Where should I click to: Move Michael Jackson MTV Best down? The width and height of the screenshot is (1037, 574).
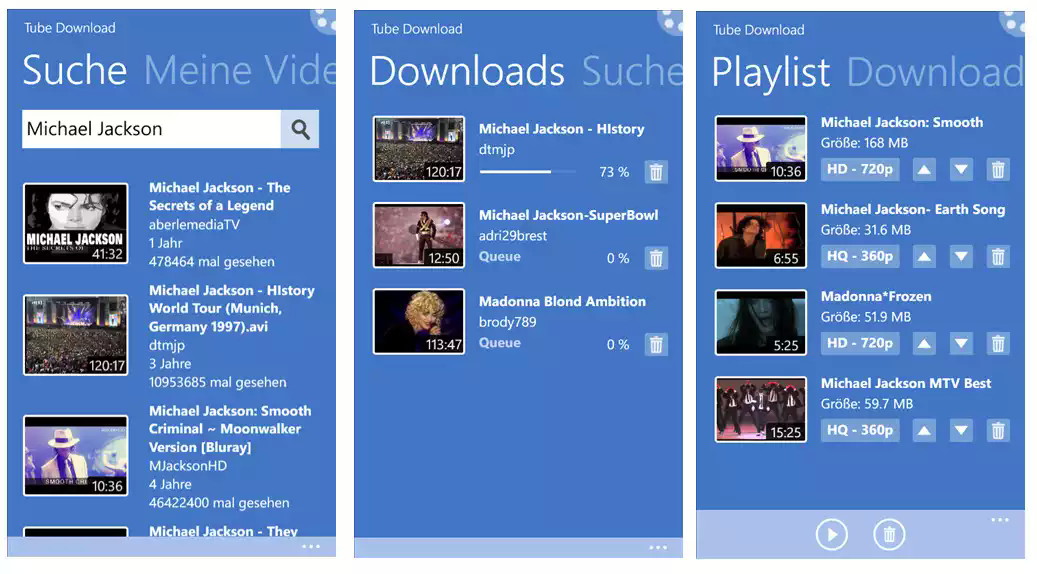tap(961, 430)
